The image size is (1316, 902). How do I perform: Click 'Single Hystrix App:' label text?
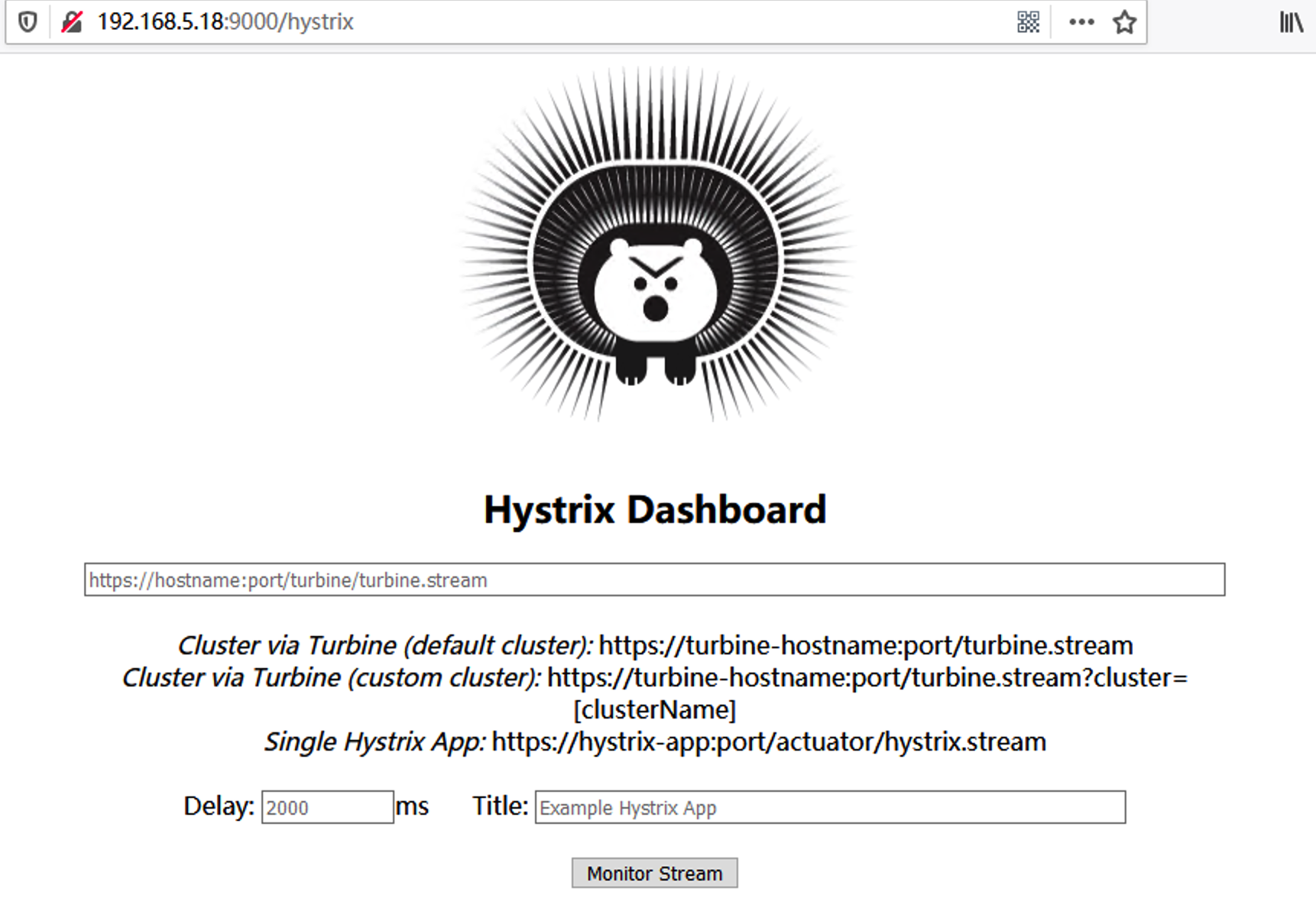coord(374,742)
